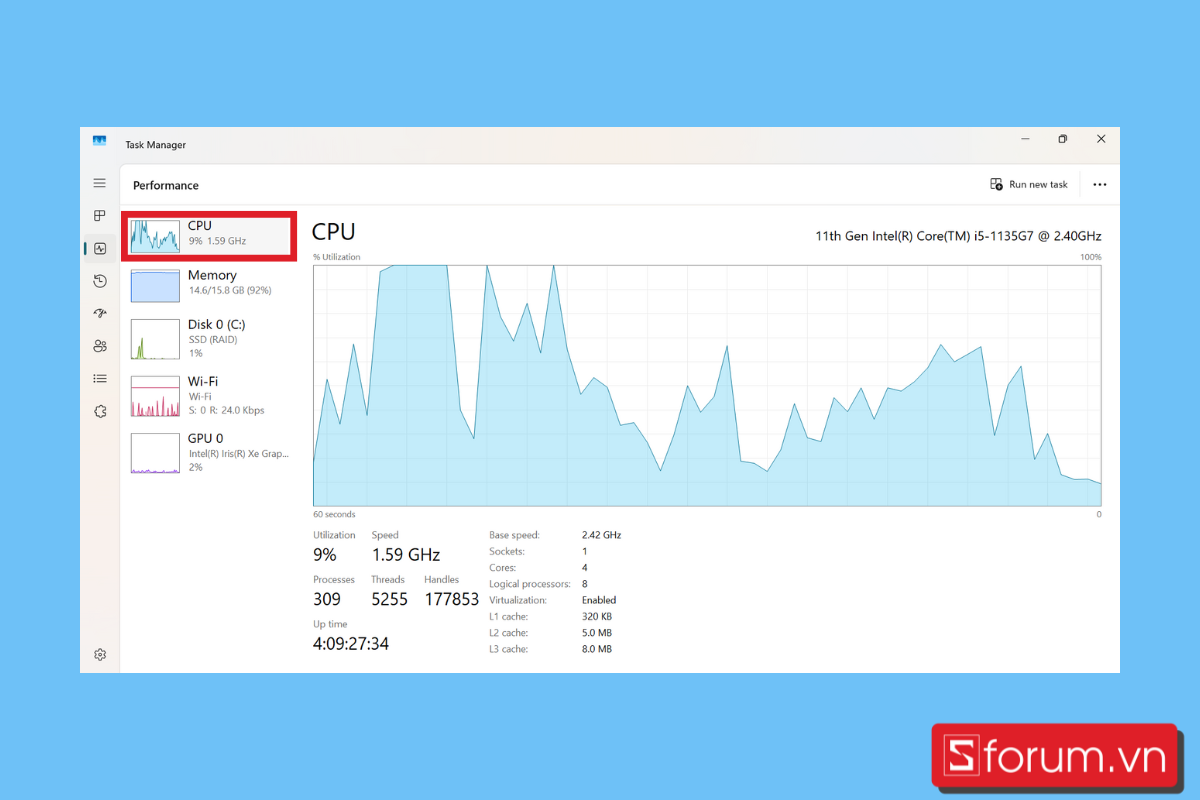Select the Wi-Fi performance entry

(x=209, y=396)
